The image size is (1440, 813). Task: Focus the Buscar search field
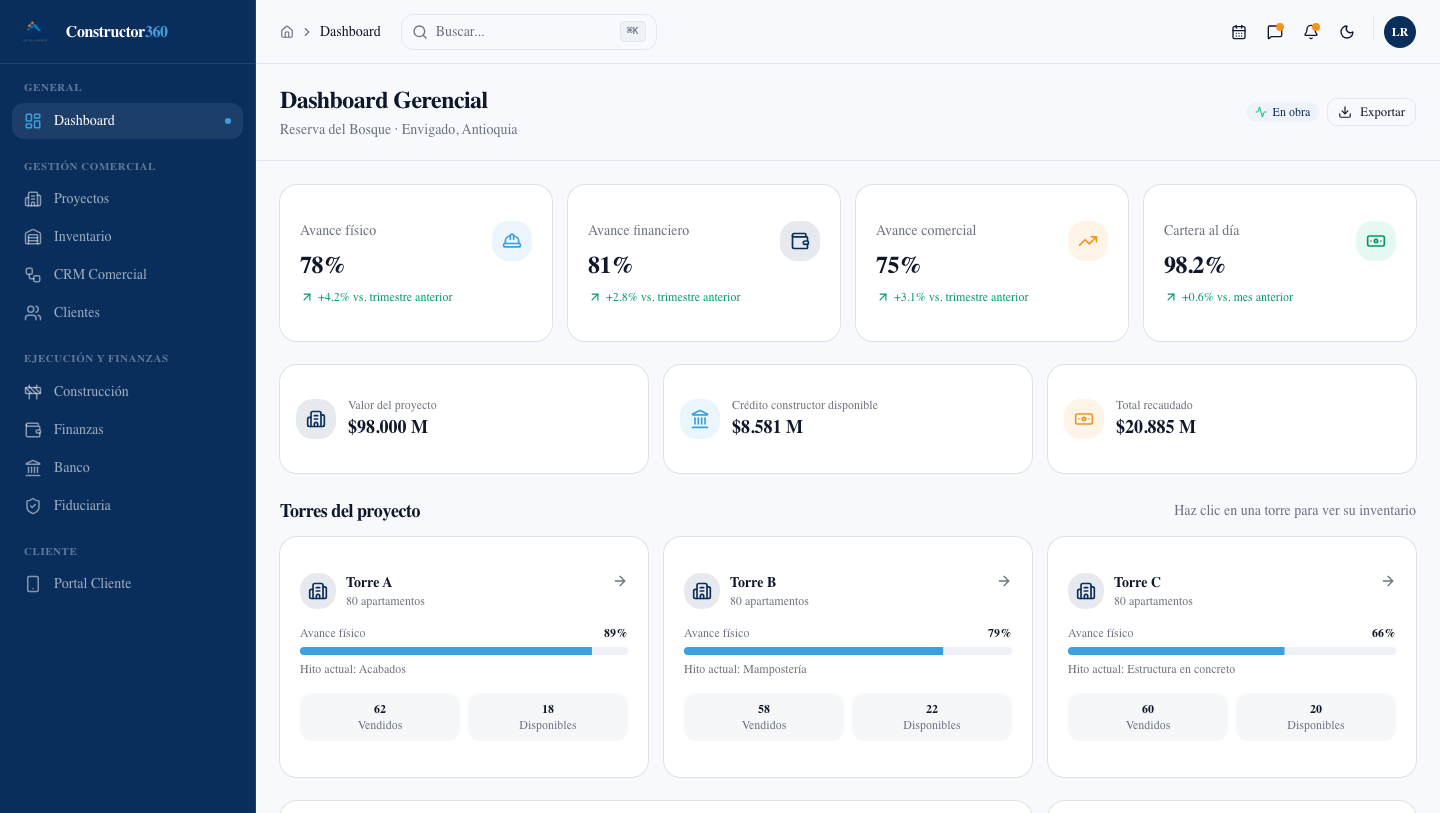tap(529, 32)
